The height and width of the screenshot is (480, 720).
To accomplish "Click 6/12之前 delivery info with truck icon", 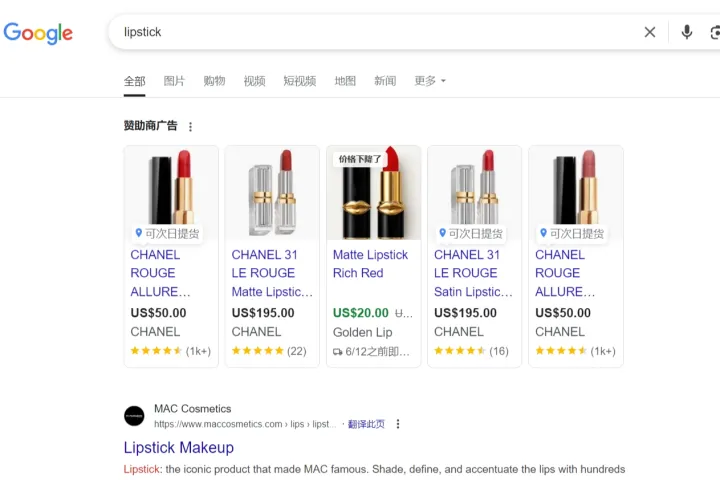I will pos(371,352).
